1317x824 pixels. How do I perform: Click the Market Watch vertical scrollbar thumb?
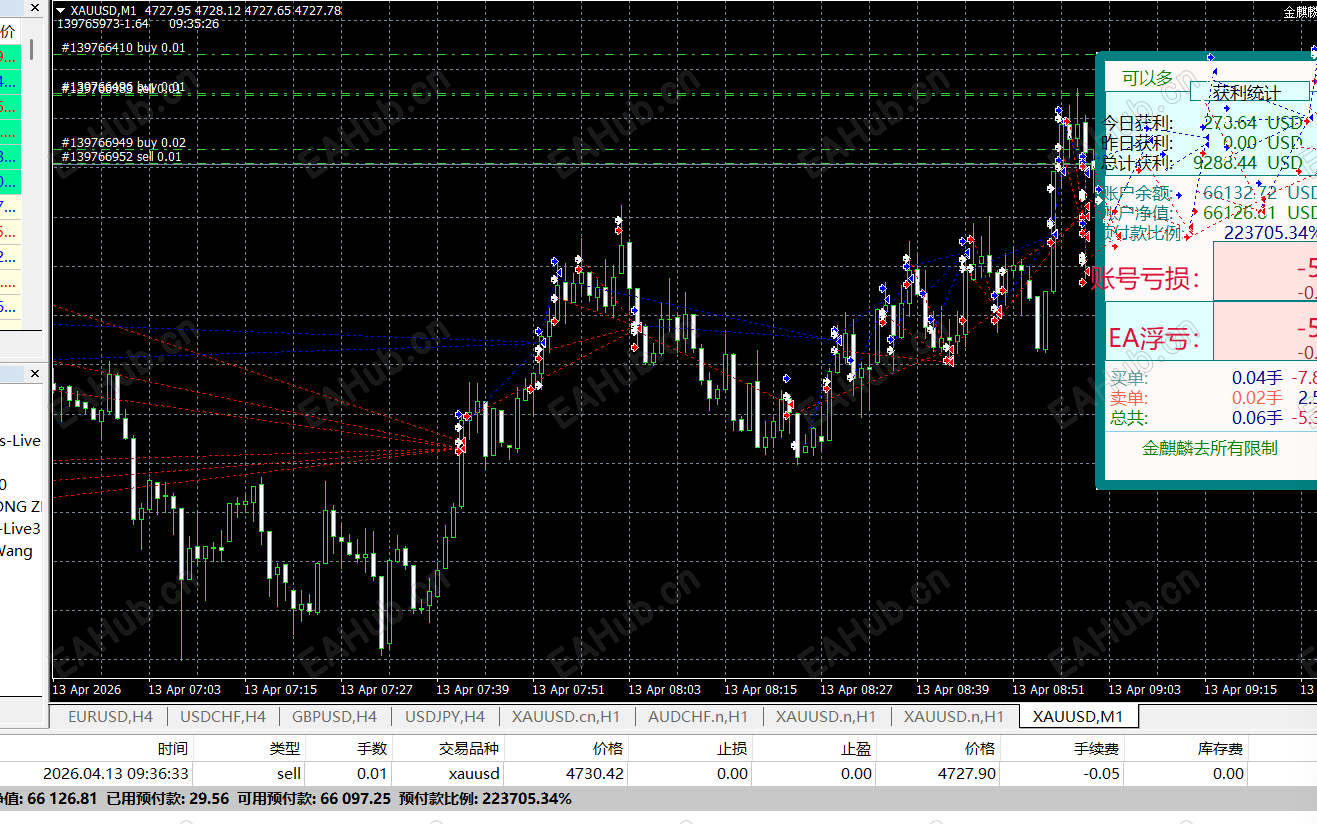(x=32, y=48)
